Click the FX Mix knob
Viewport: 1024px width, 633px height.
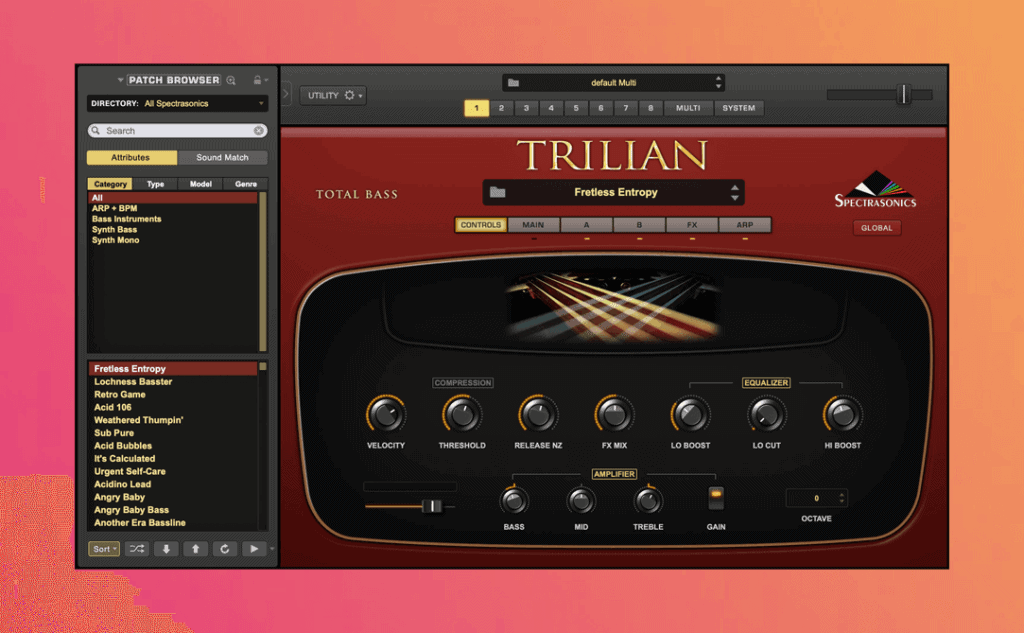point(615,415)
